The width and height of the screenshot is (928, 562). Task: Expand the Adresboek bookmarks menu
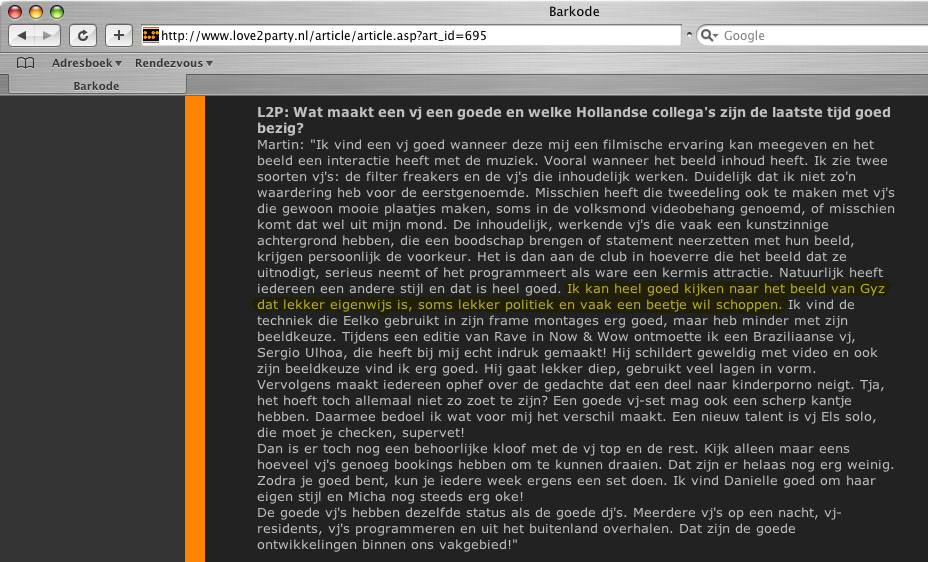click(x=86, y=63)
